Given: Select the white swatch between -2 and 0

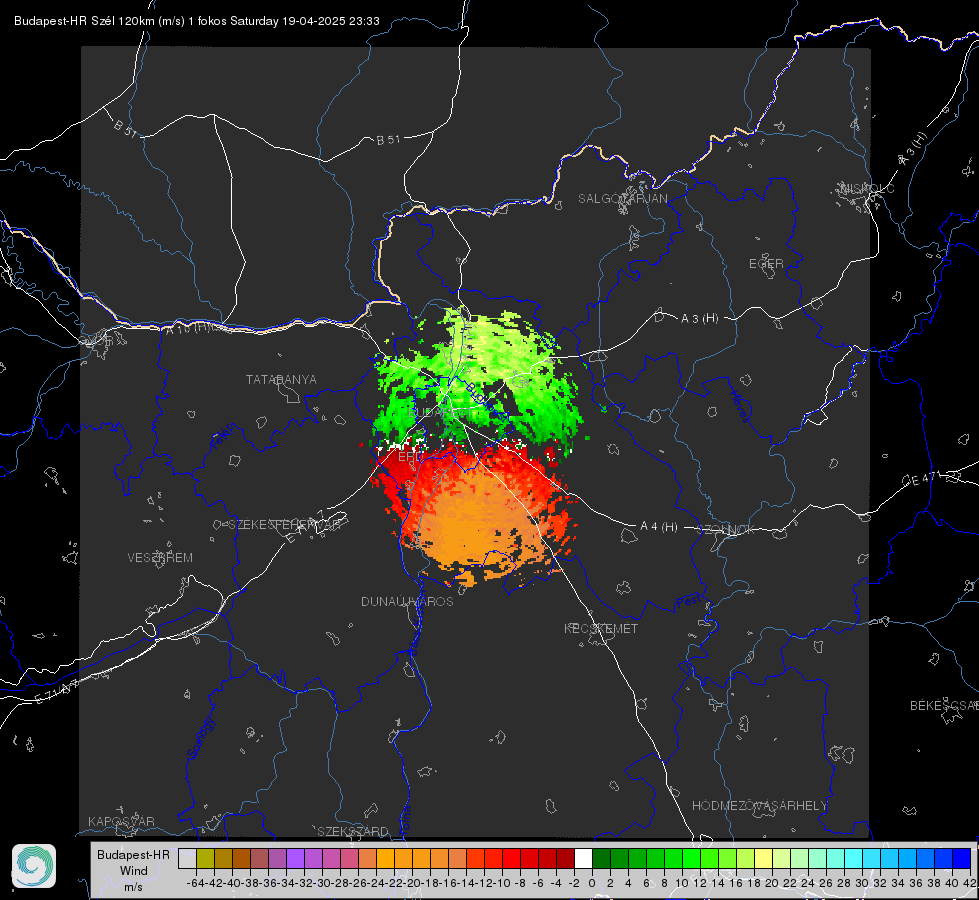Looking at the screenshot, I should click(583, 858).
